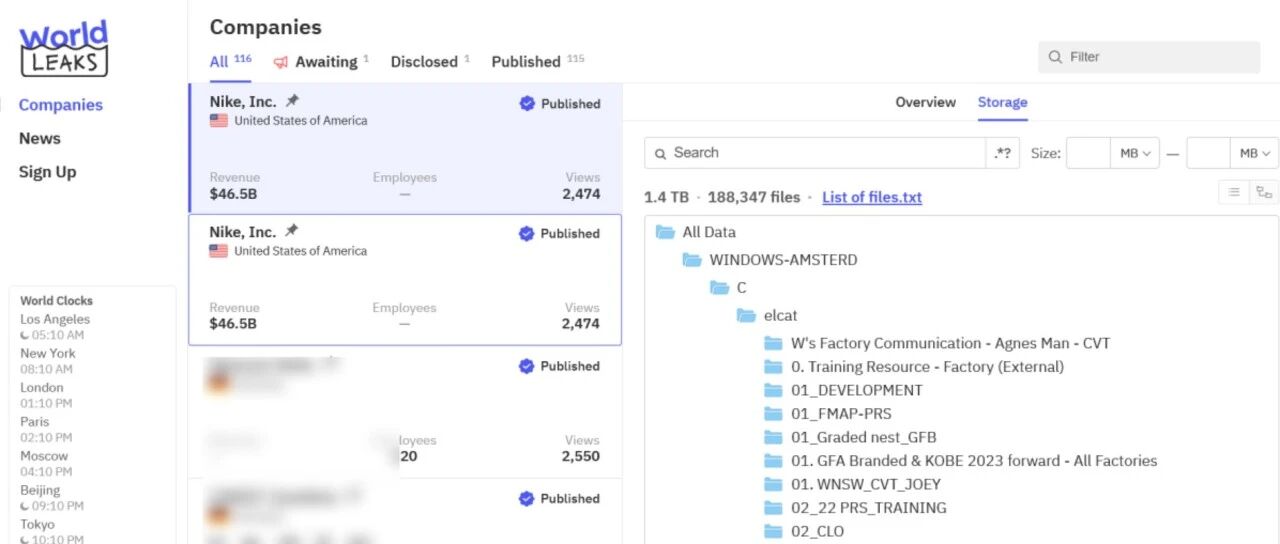Switch to the Storage tab
1280x544 pixels.
tap(1002, 102)
